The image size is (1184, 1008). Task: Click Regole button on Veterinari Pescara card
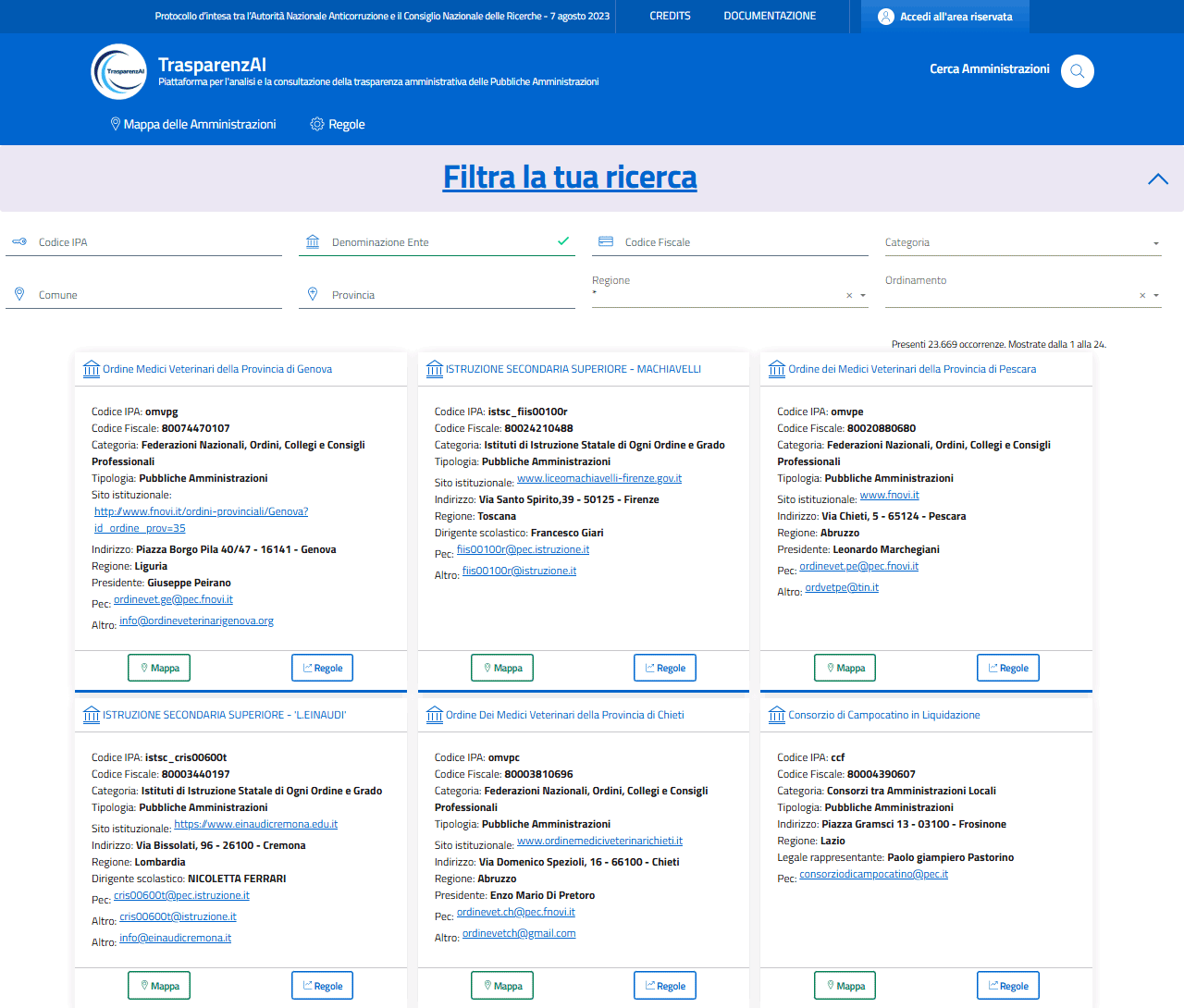point(1008,668)
